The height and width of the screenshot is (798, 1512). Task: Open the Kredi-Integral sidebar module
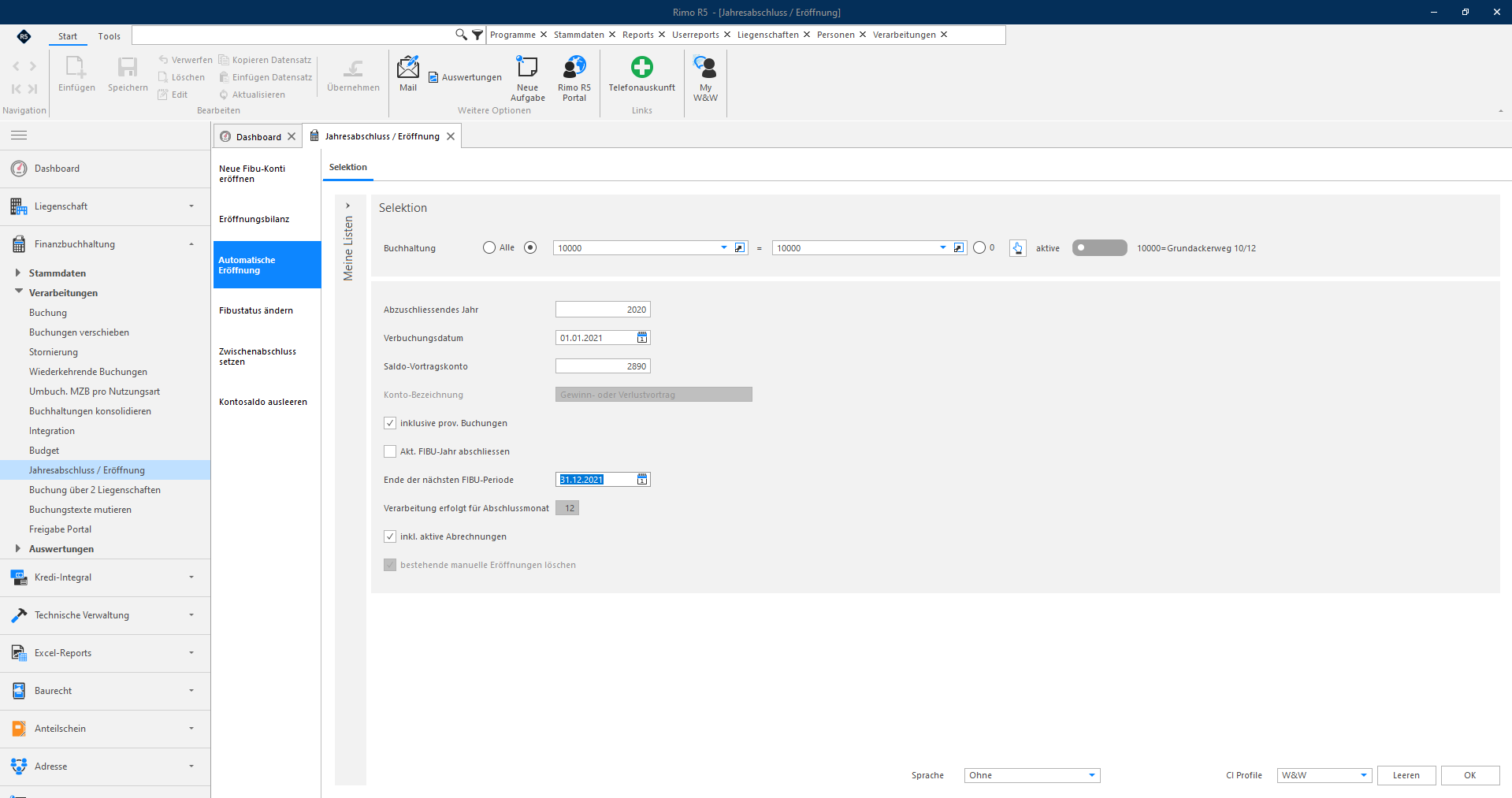pyautogui.click(x=105, y=577)
